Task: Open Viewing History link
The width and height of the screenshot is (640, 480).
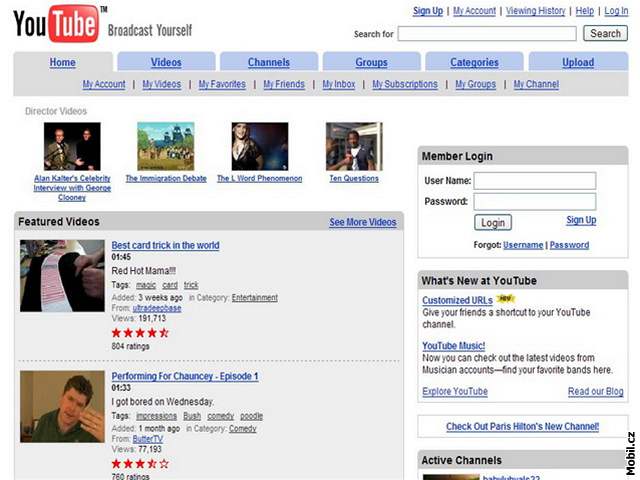Action: pyautogui.click(x=536, y=11)
